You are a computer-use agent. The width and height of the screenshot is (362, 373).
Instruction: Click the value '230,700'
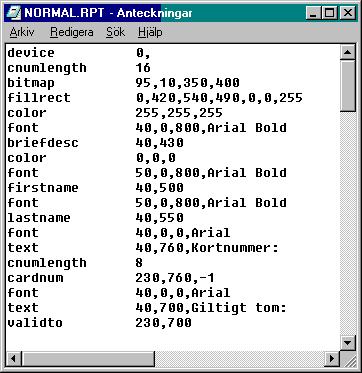163,323
